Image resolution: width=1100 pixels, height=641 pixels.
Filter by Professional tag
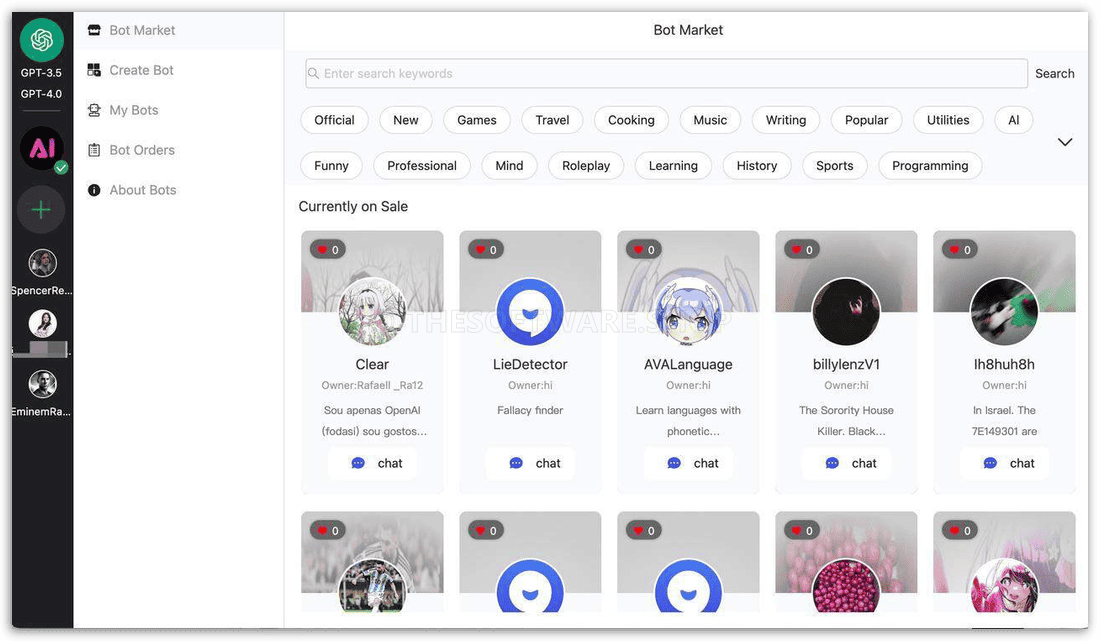pyautogui.click(x=422, y=166)
